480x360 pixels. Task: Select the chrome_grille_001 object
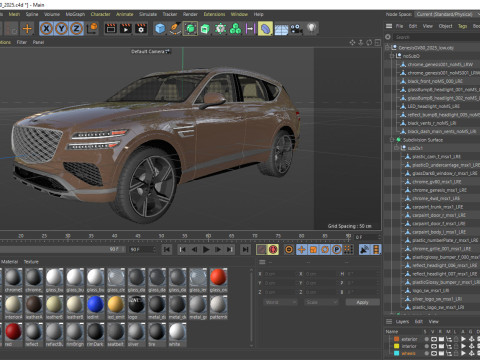(441, 249)
